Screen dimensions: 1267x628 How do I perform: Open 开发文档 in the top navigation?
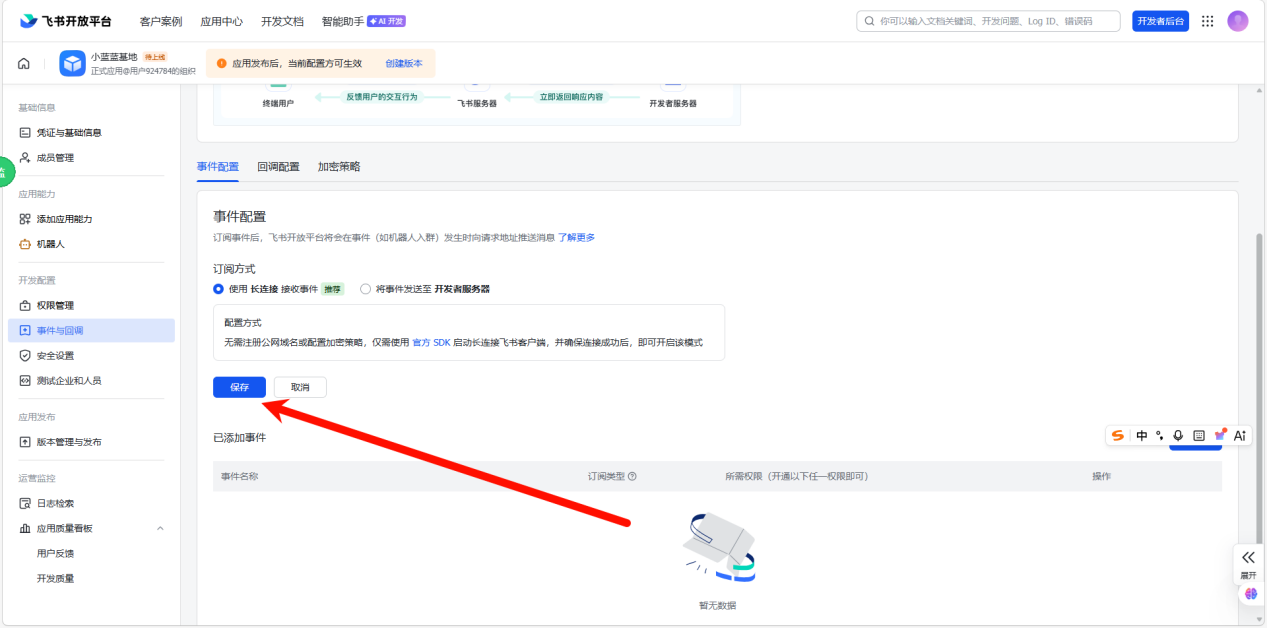(x=282, y=21)
